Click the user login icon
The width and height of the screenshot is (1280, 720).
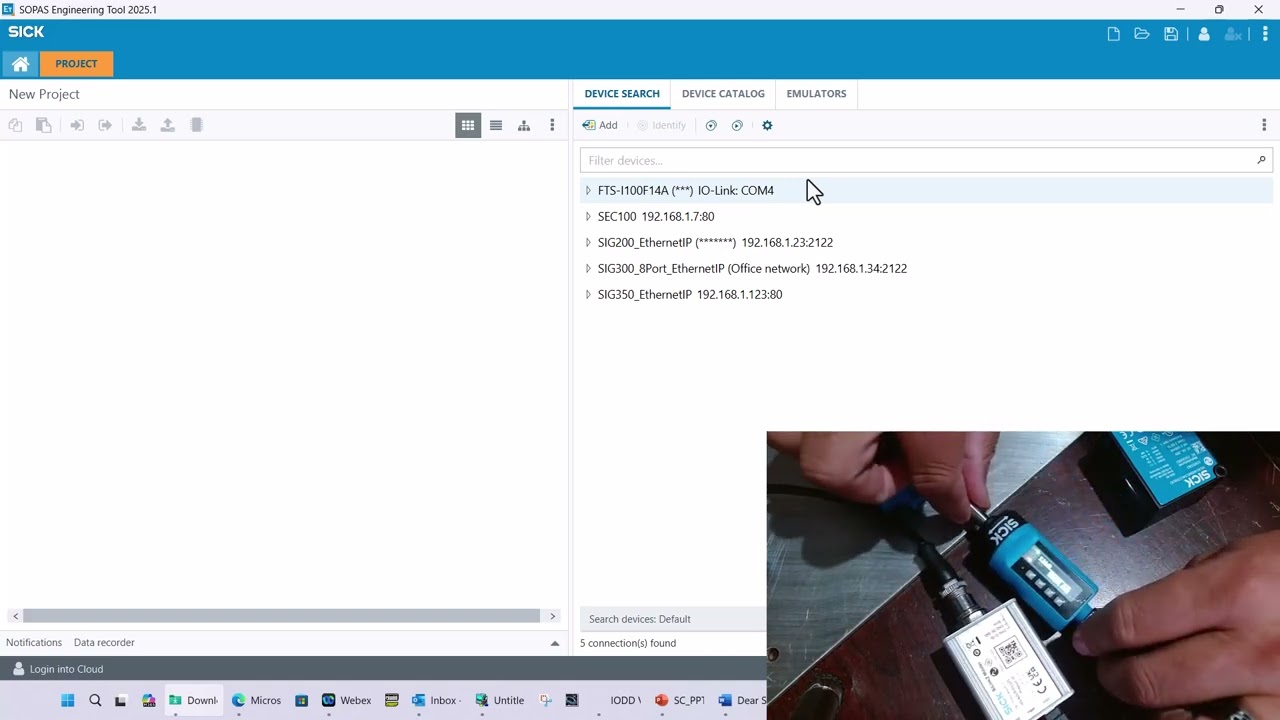(x=1204, y=34)
